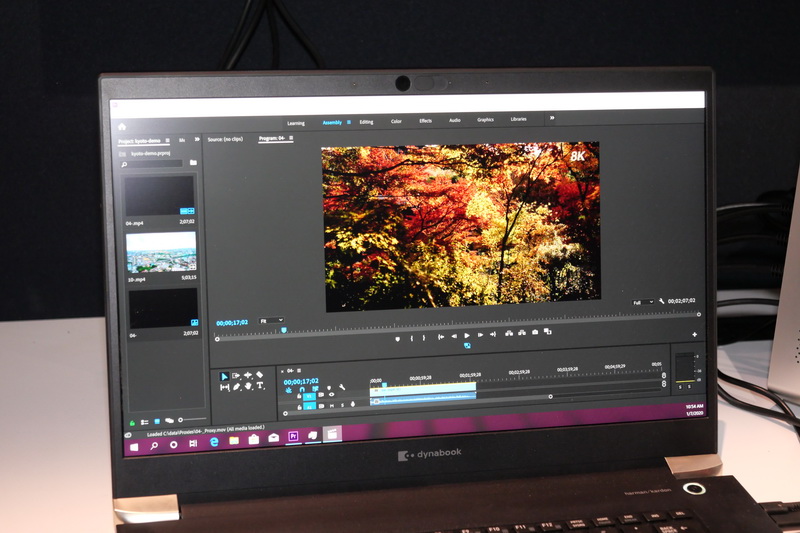Open the Full playback resolution dropdown
The image size is (800, 533).
point(643,302)
